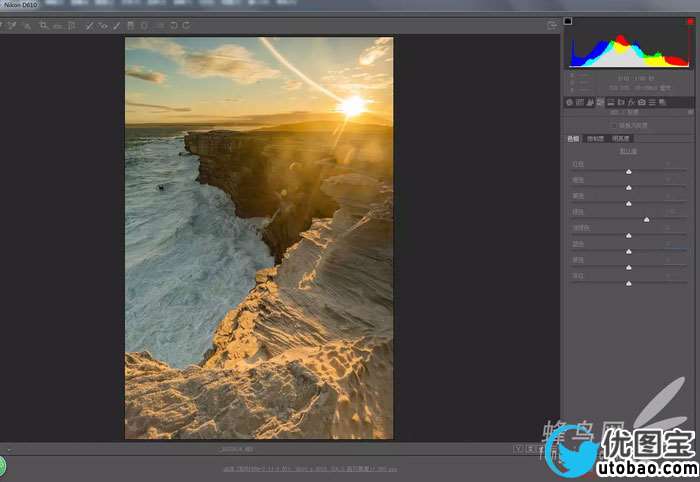
Task: Toggle the highlight clipping warning on histogram
Action: (x=690, y=21)
